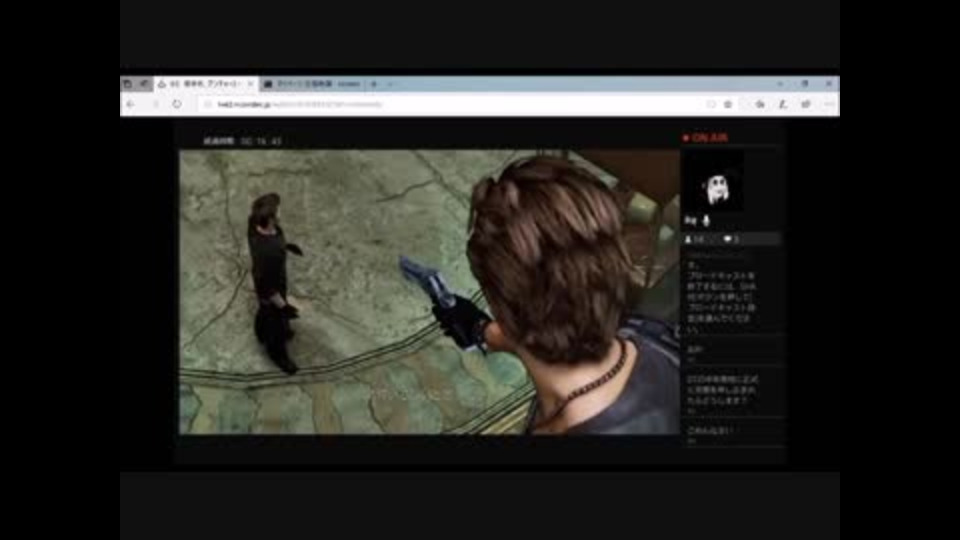Open a new tab with plus button

(374, 84)
